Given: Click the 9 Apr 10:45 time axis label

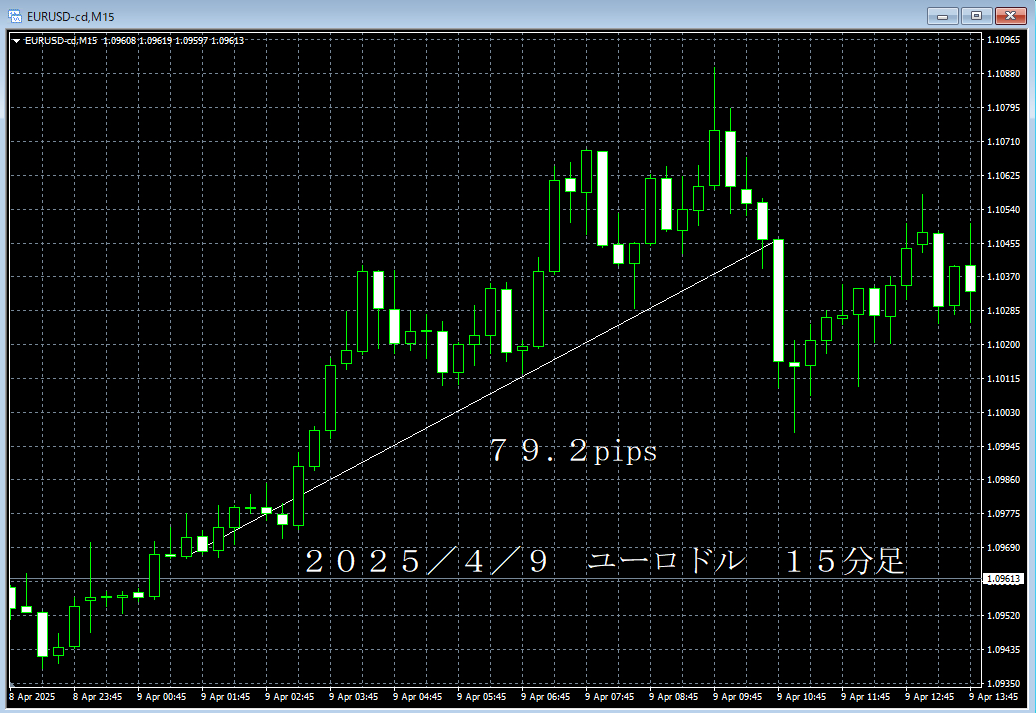Looking at the screenshot, I should 801,697.
